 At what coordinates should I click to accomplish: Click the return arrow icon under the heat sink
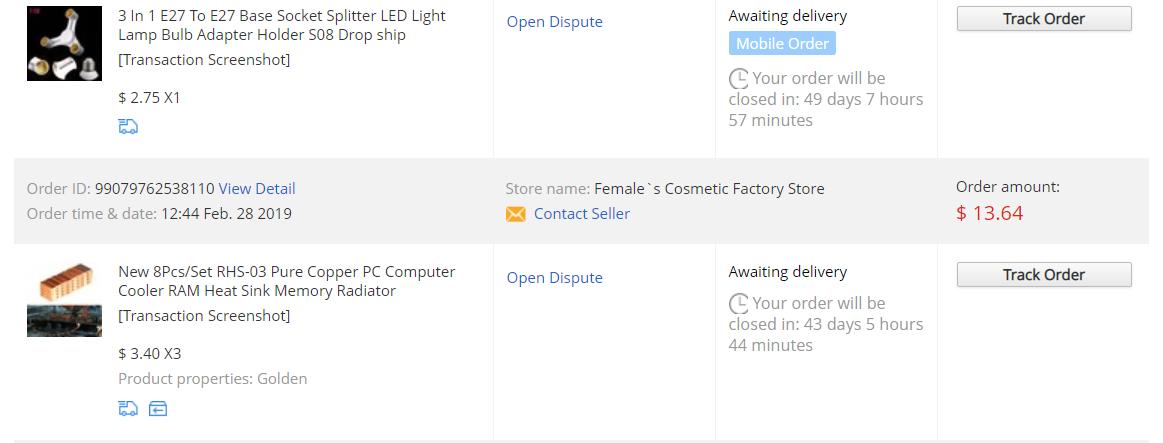coord(158,408)
